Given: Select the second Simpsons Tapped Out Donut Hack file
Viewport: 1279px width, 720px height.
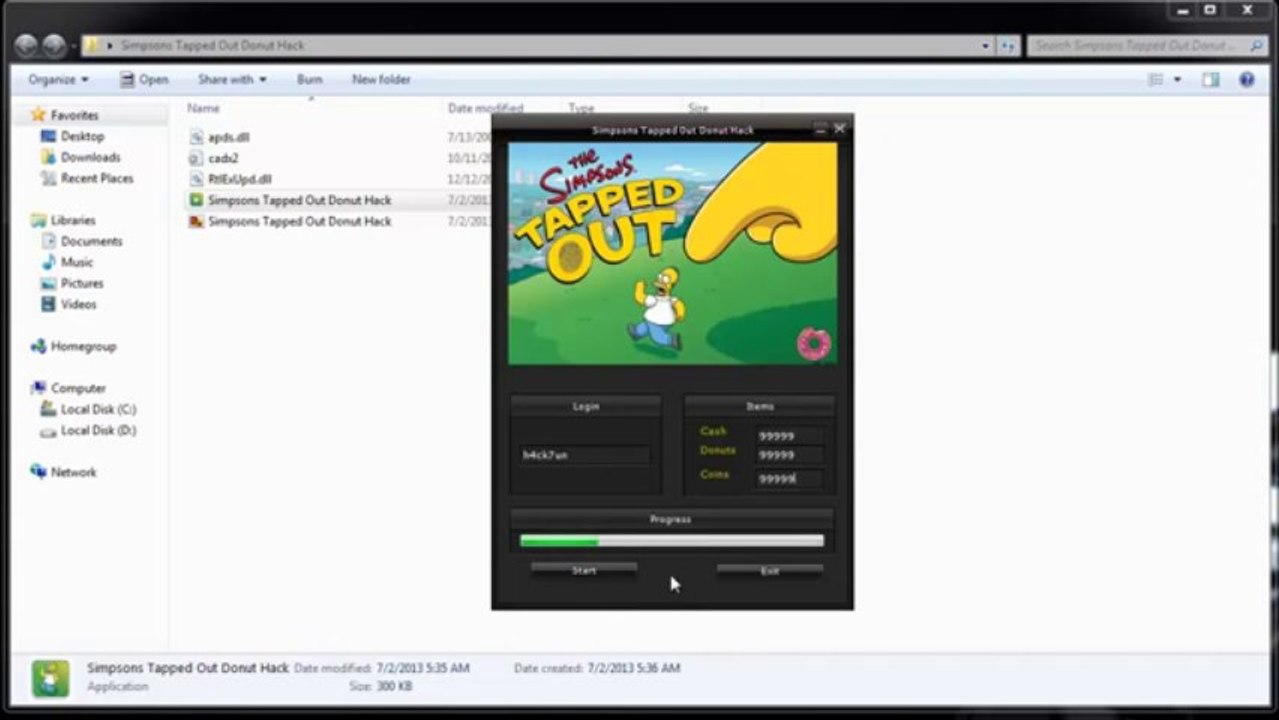Looking at the screenshot, I should click(299, 221).
